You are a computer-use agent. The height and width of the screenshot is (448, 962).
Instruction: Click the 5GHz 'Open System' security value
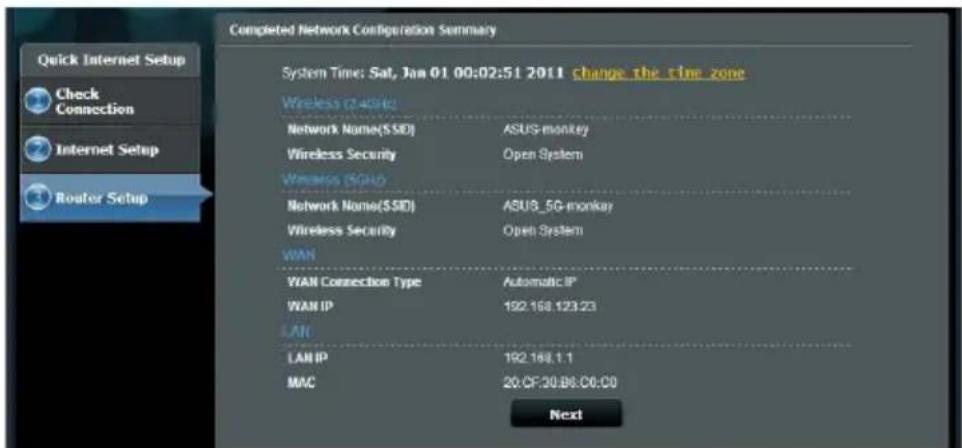542,231
